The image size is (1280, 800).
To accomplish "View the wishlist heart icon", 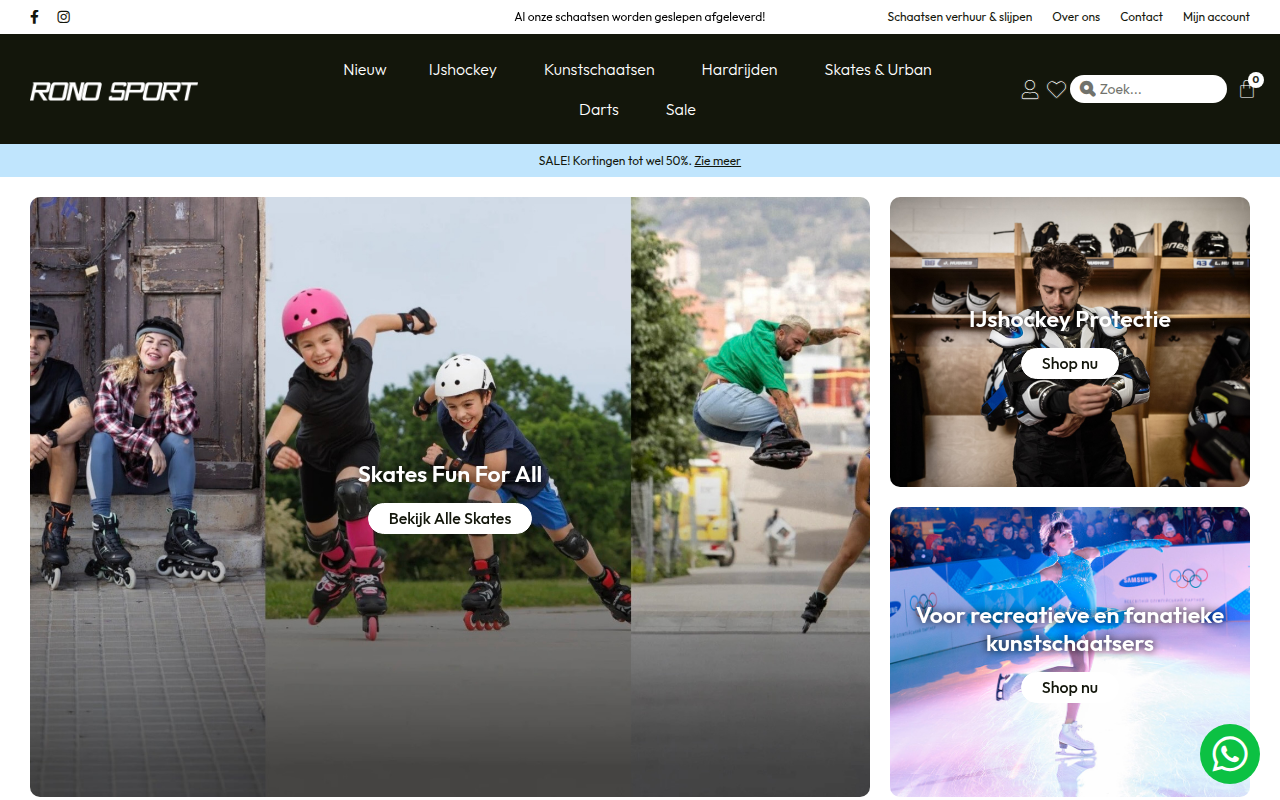I will [x=1056, y=90].
